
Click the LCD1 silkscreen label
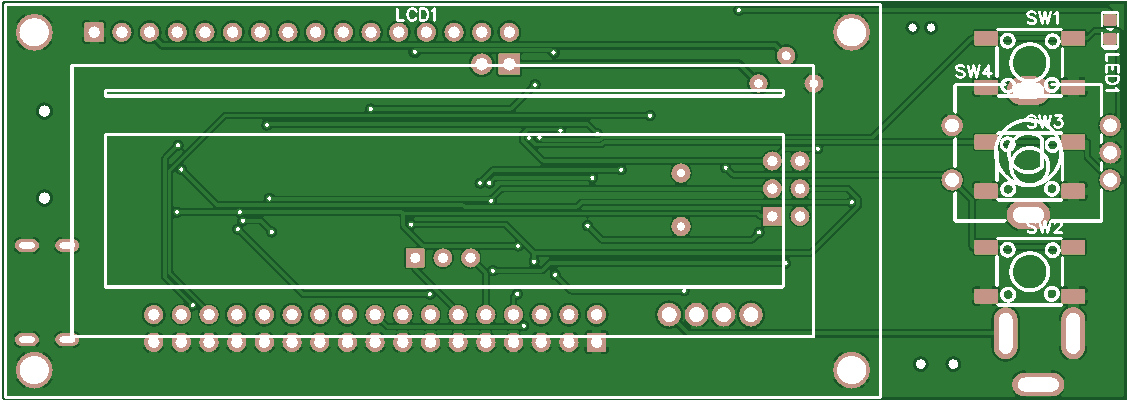coord(417,14)
